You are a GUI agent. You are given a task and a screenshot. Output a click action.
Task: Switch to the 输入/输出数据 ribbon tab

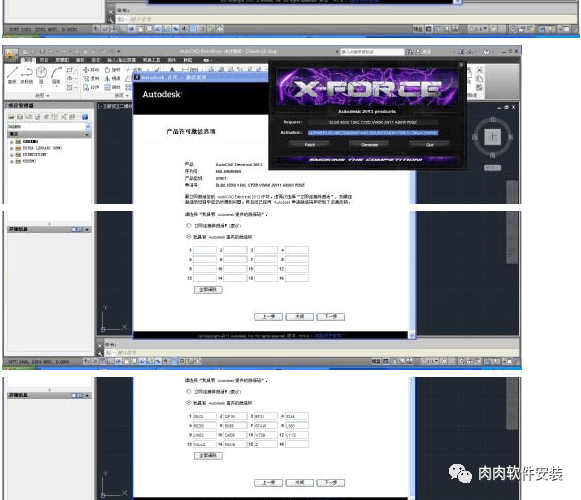point(122,60)
